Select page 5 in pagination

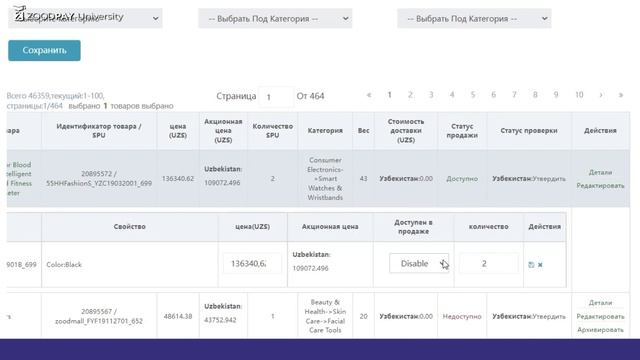(473, 95)
